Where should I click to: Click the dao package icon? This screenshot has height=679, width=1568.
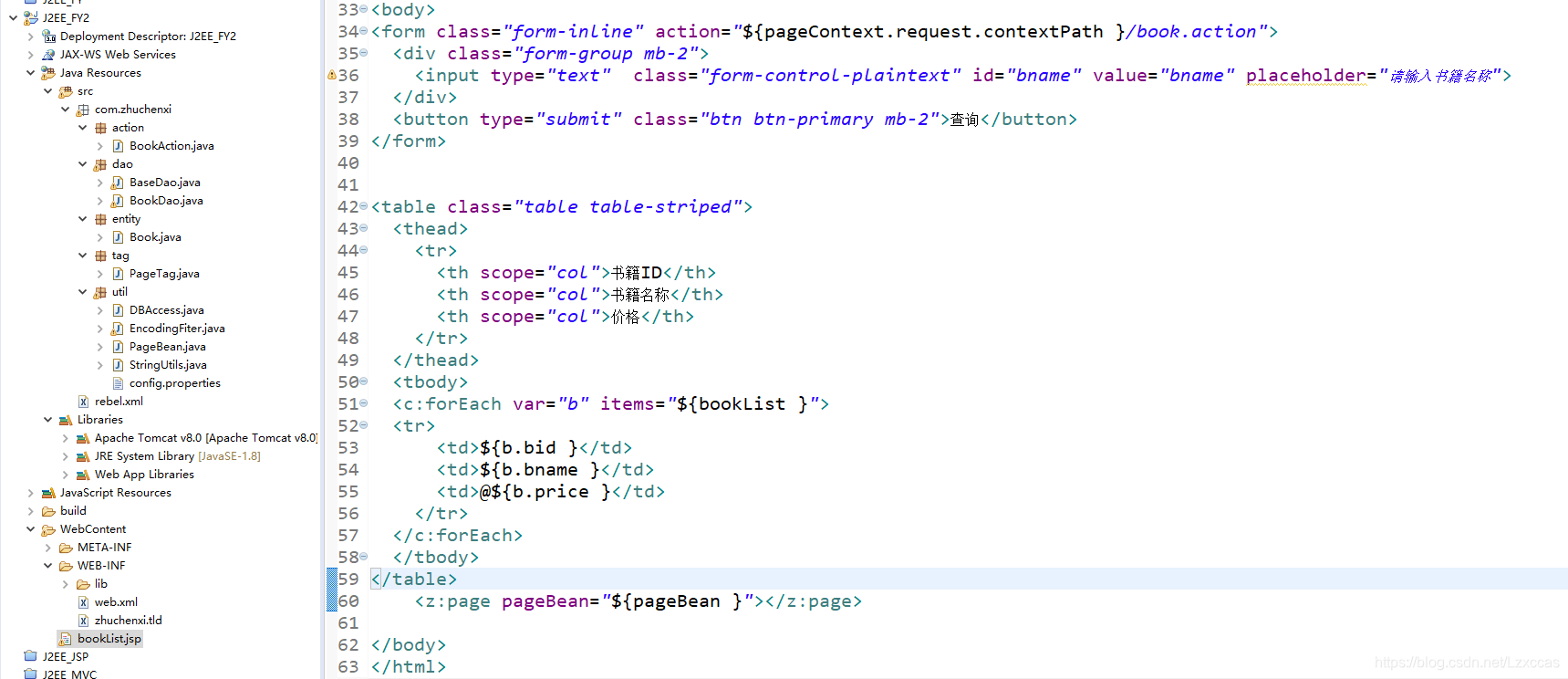(x=100, y=164)
